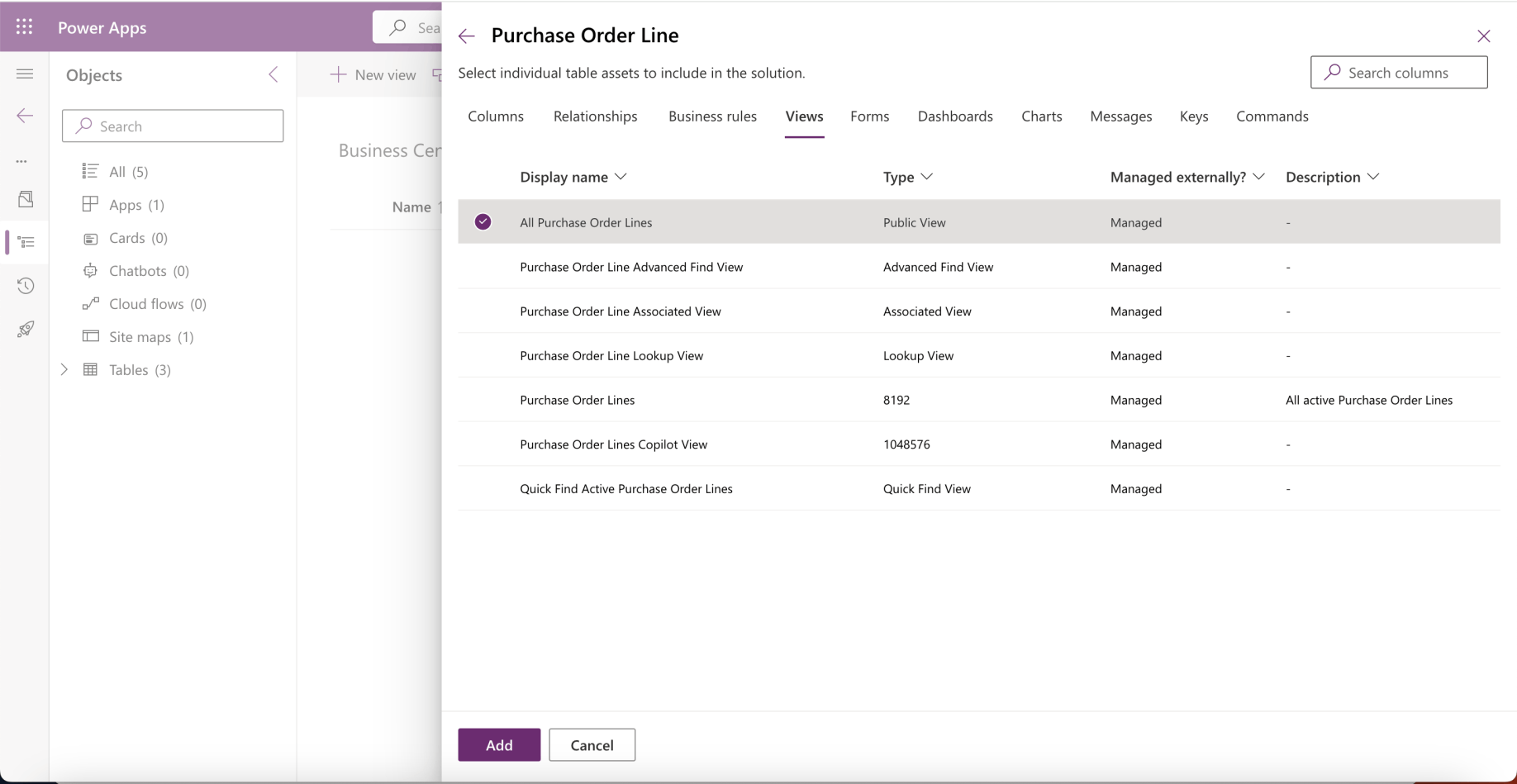Switch to the Forms tab
The height and width of the screenshot is (784, 1517).
point(869,116)
